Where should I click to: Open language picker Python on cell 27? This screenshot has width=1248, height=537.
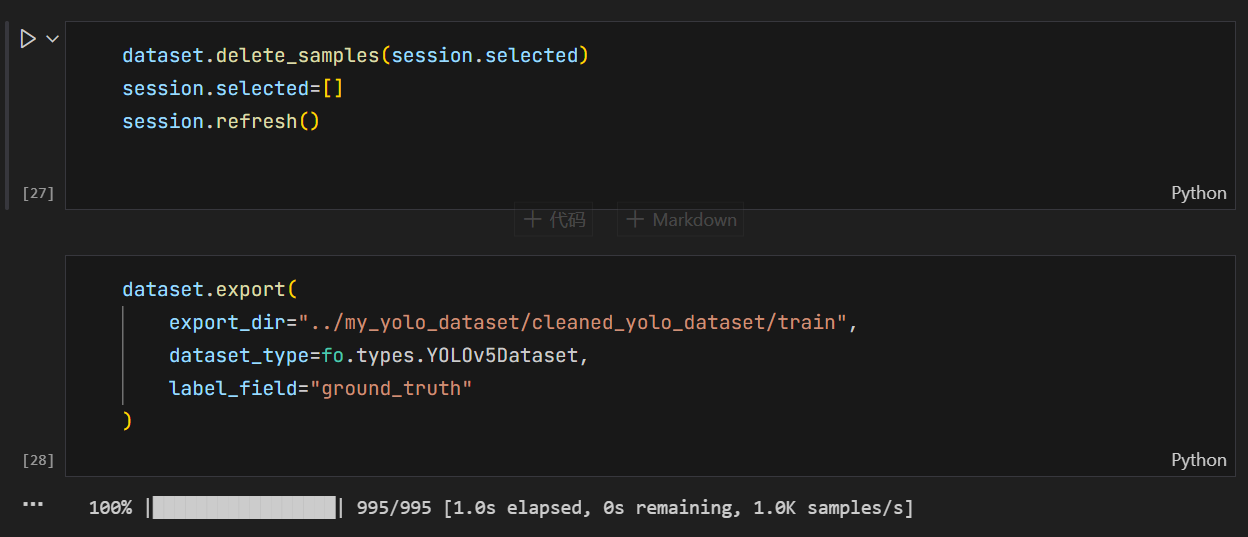pyautogui.click(x=1198, y=193)
